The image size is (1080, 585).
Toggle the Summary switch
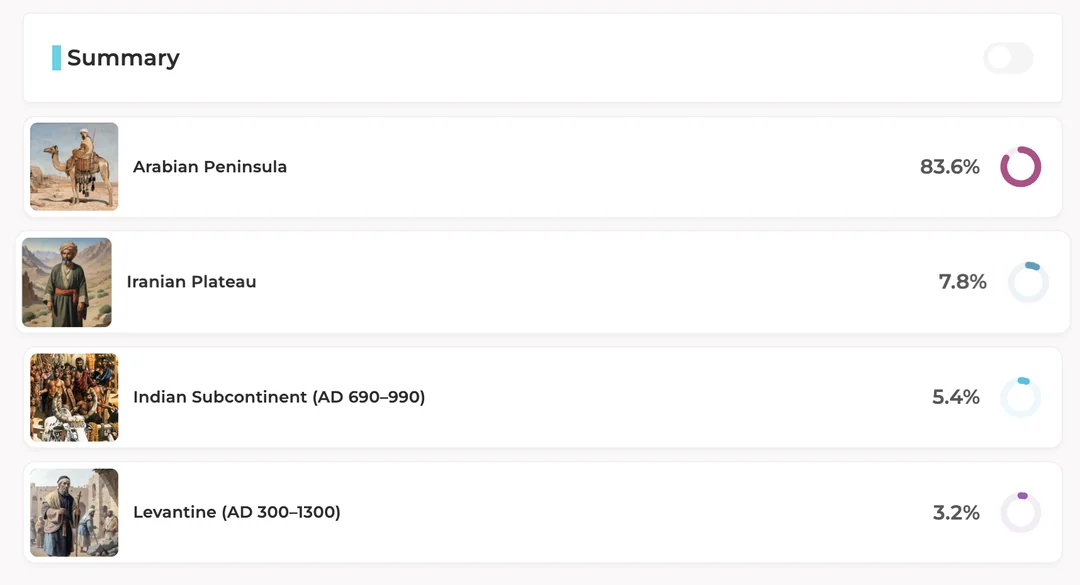click(1008, 58)
